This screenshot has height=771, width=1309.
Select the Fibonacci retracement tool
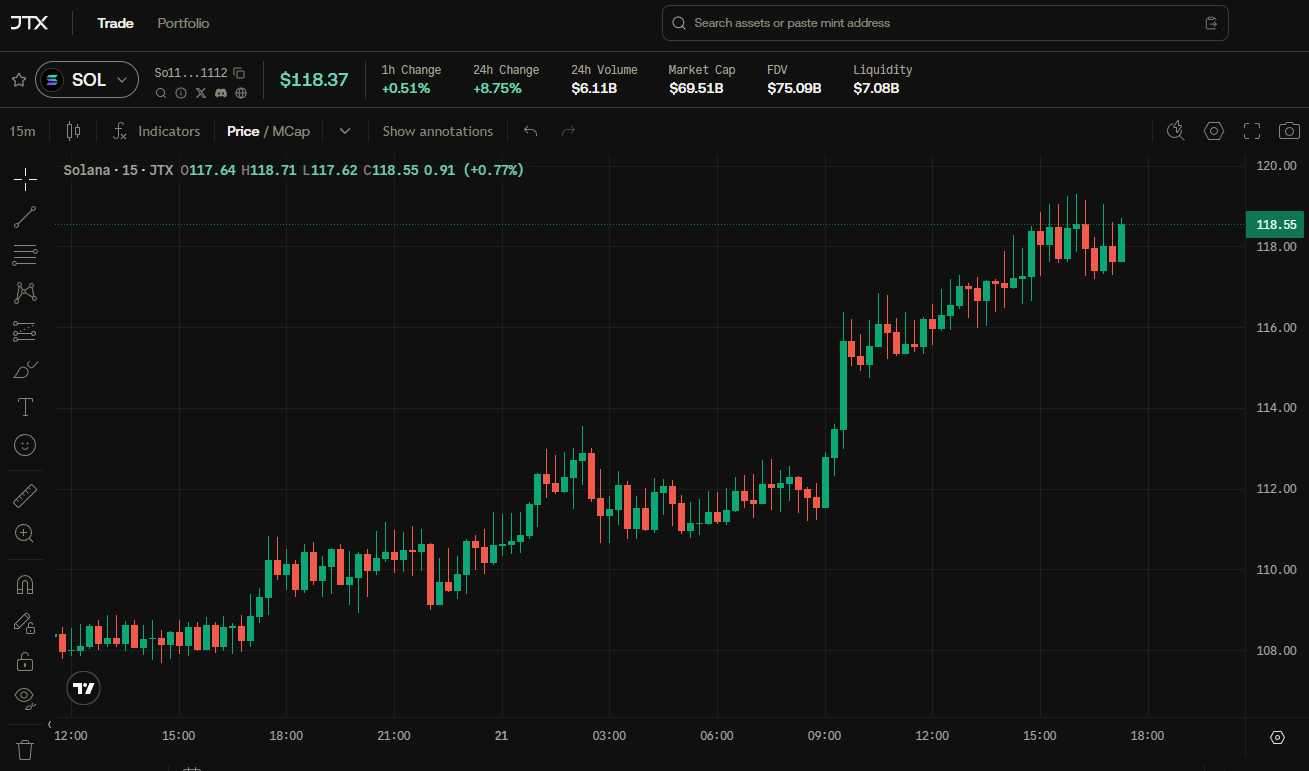click(25, 255)
